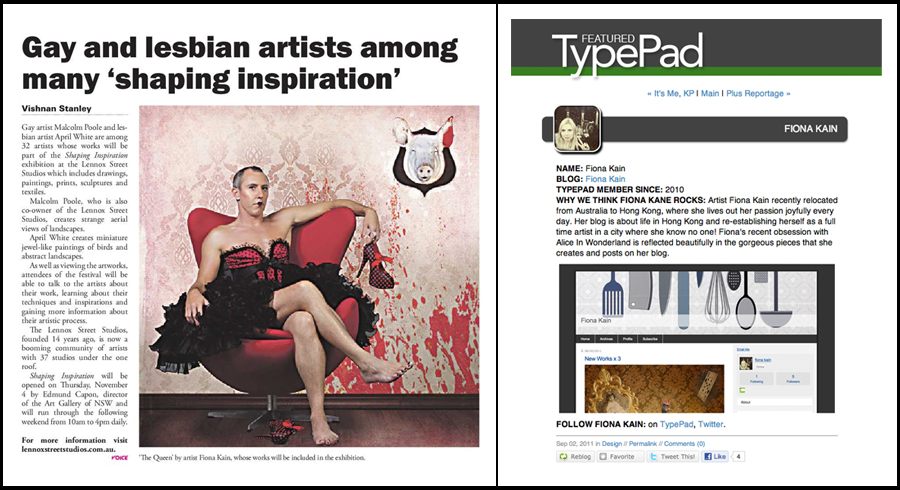
Task: Click Fiona Kain's profile avatar photo
Action: pos(577,130)
